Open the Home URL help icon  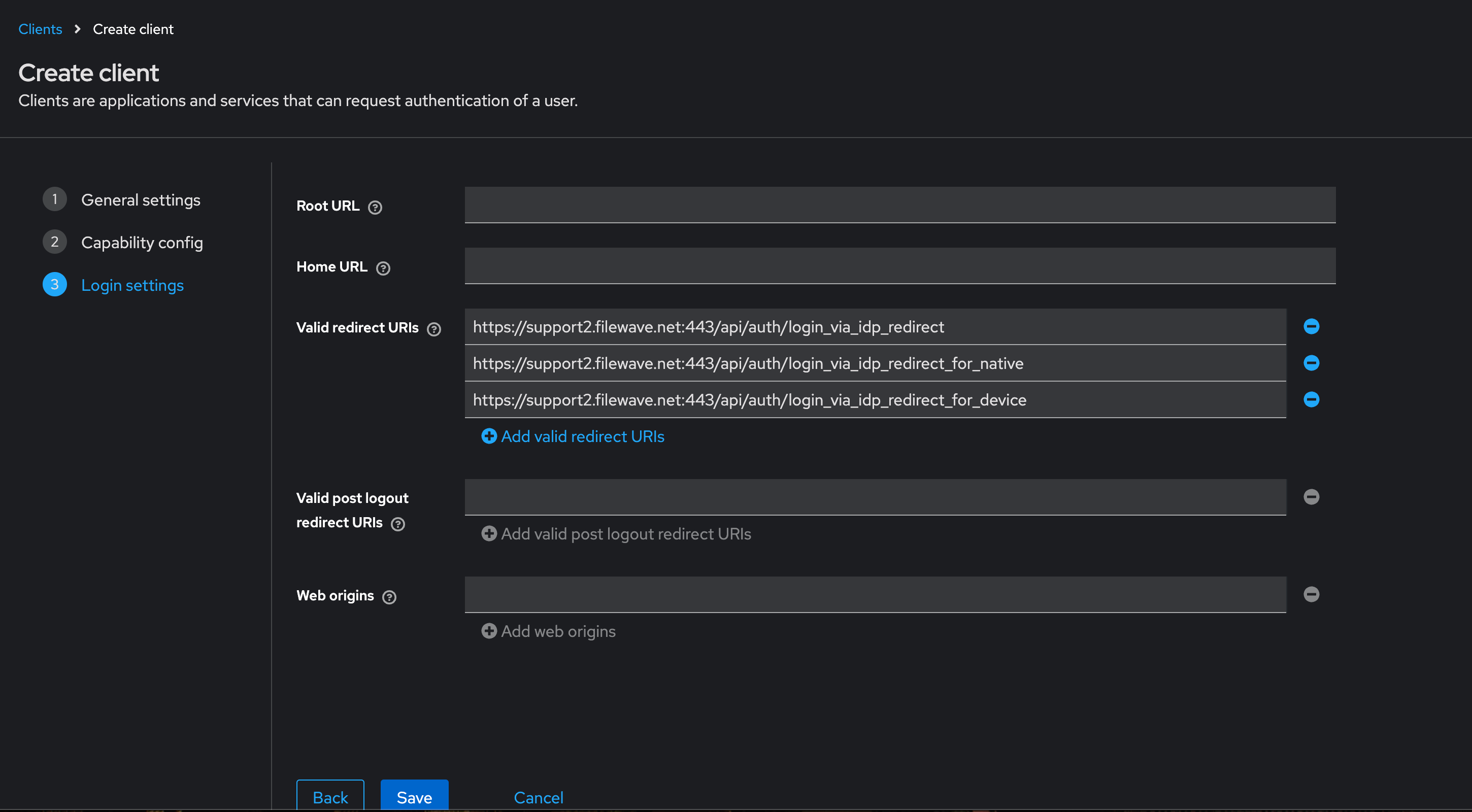pos(383,268)
